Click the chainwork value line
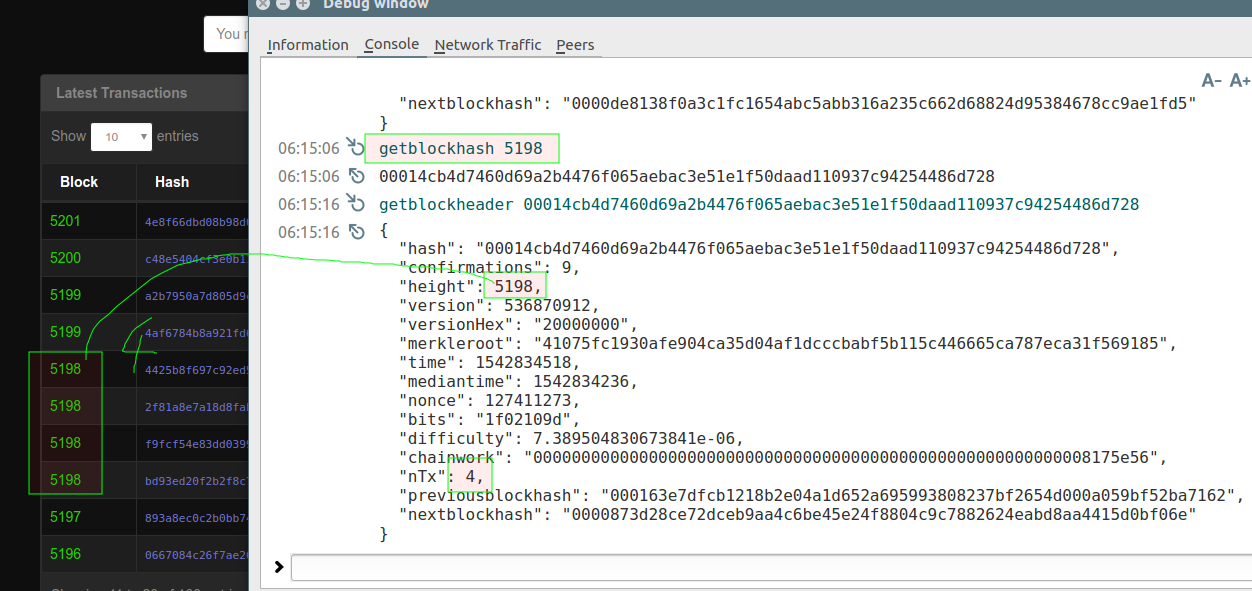The image size is (1252, 591). [783, 457]
